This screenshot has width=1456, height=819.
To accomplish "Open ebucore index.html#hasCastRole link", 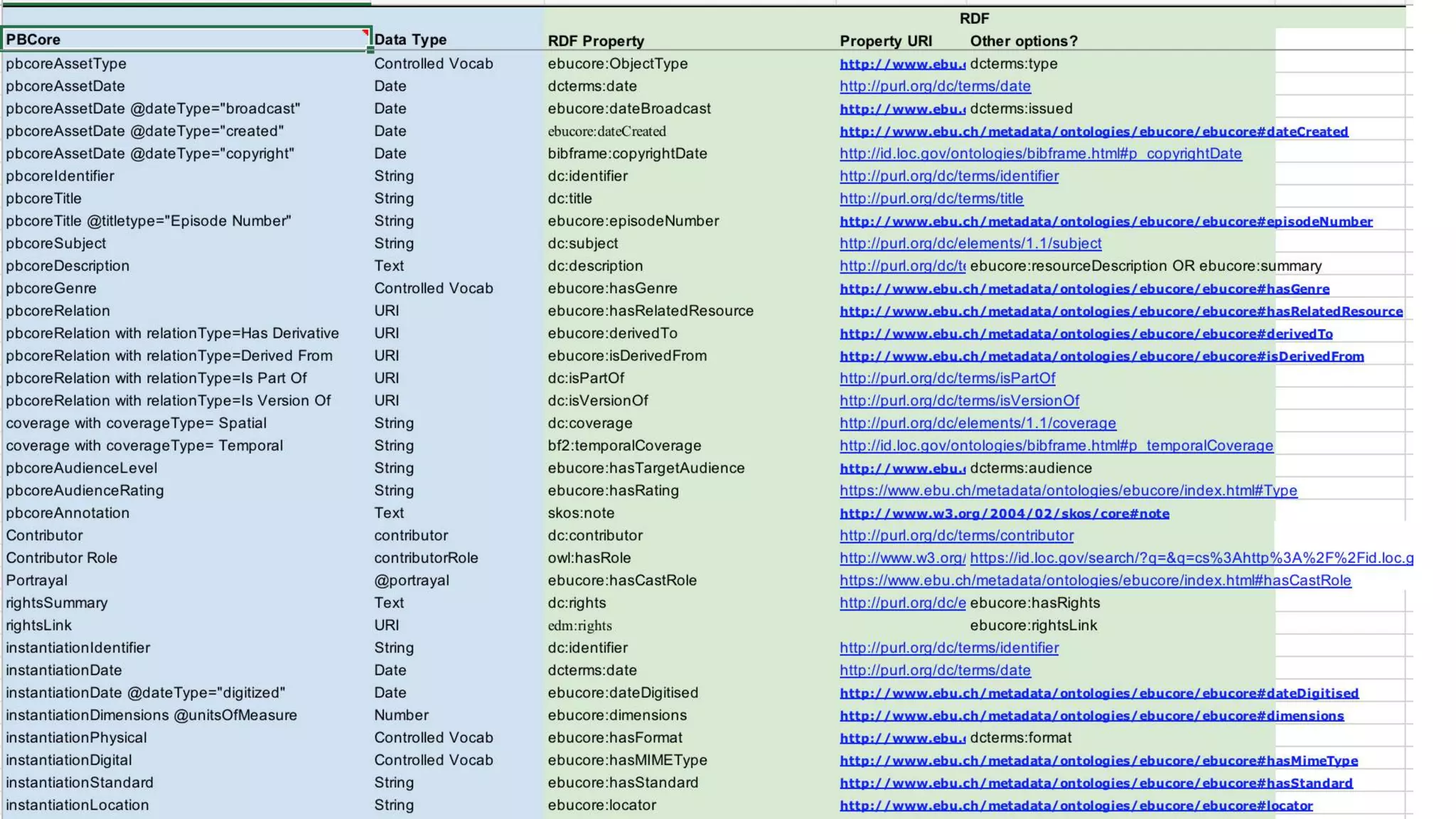I will click(x=1095, y=580).
